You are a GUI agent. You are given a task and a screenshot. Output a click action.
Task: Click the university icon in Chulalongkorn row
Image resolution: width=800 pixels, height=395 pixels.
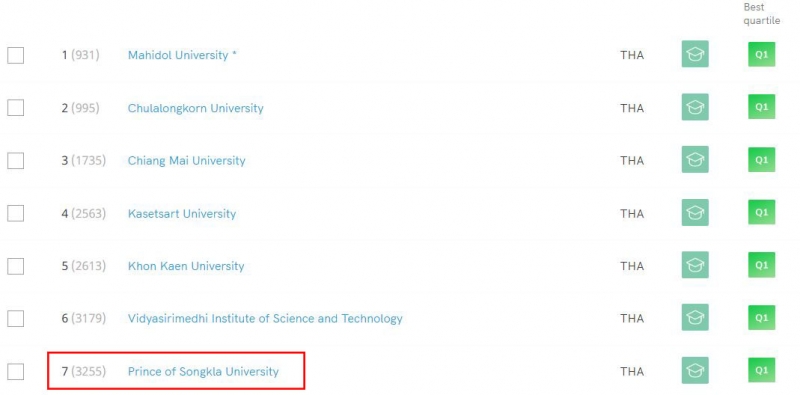[x=695, y=107]
